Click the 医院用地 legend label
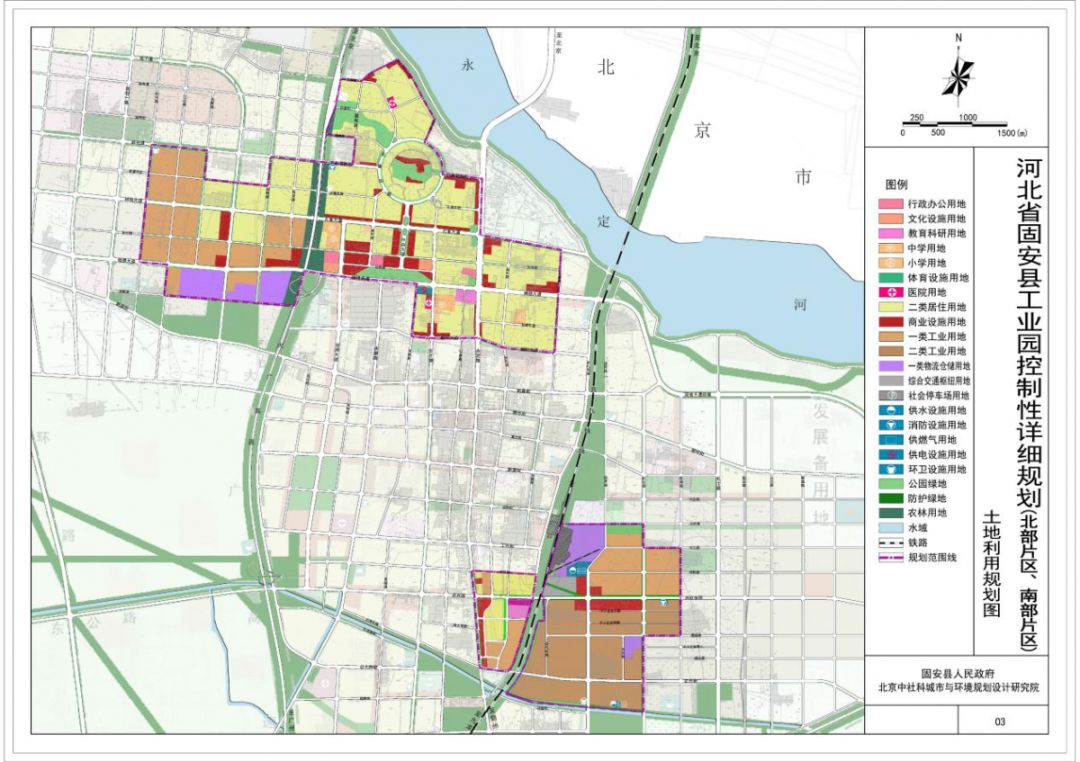Viewport: 1080px width, 762px height. click(x=927, y=292)
